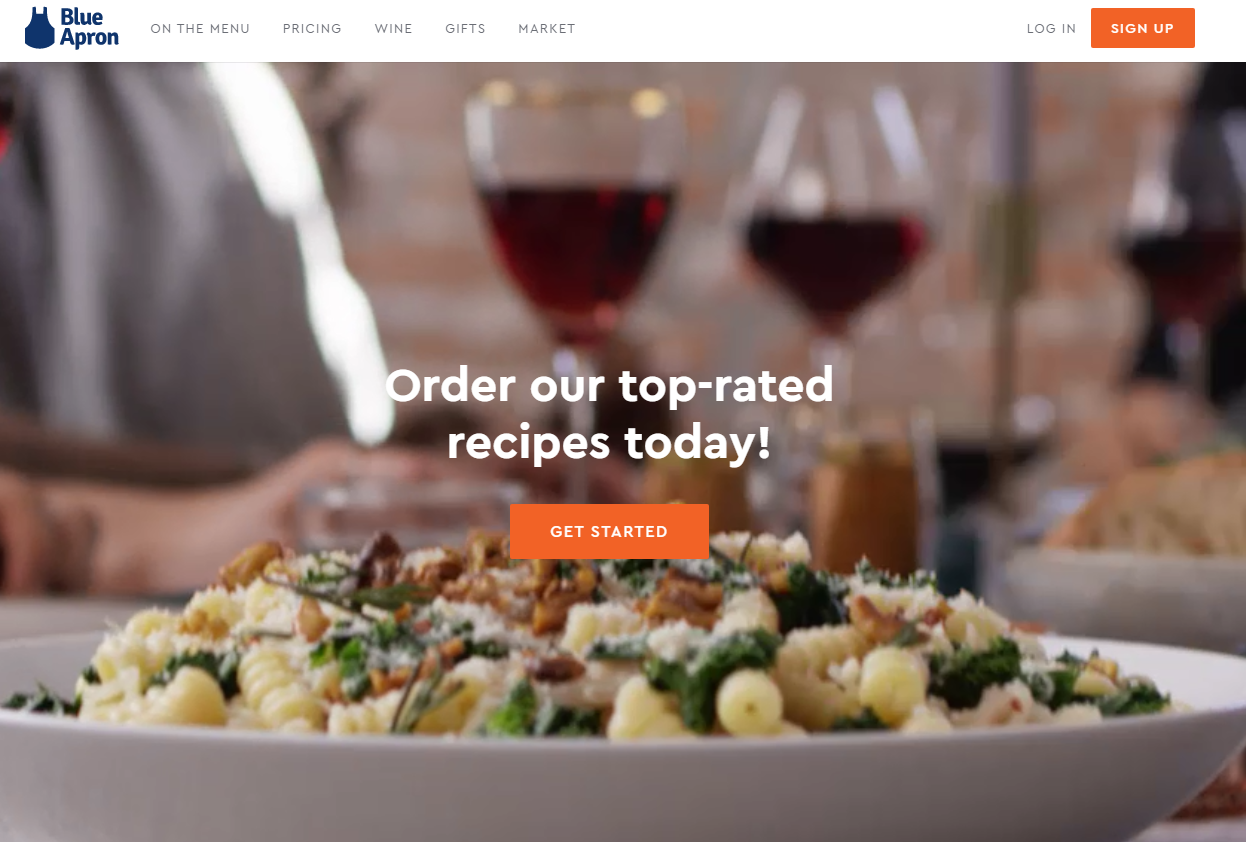Click the Get Started button
This screenshot has height=842, width=1246.
pyautogui.click(x=609, y=531)
